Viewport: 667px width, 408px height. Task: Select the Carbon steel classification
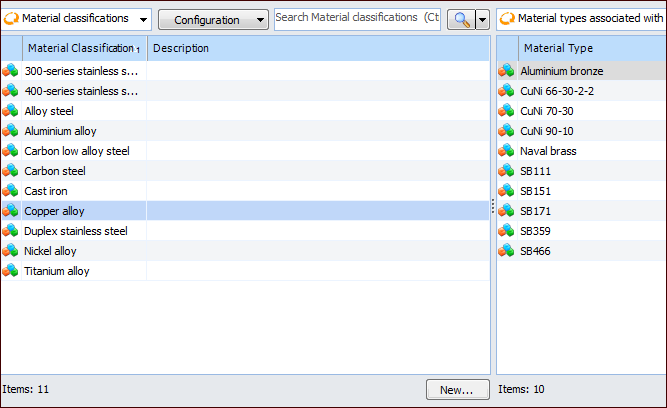[55, 171]
